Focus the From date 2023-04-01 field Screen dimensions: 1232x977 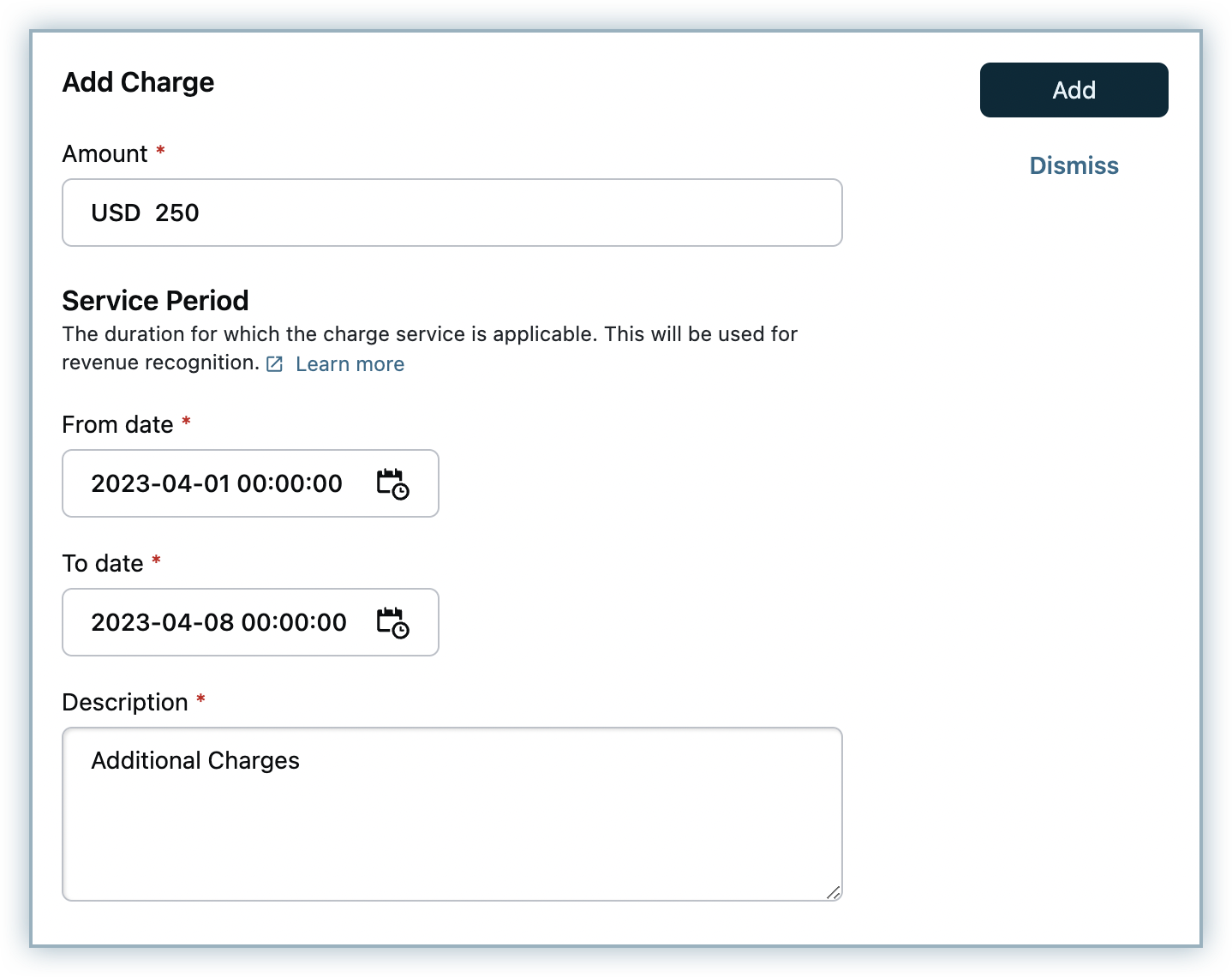tap(216, 483)
